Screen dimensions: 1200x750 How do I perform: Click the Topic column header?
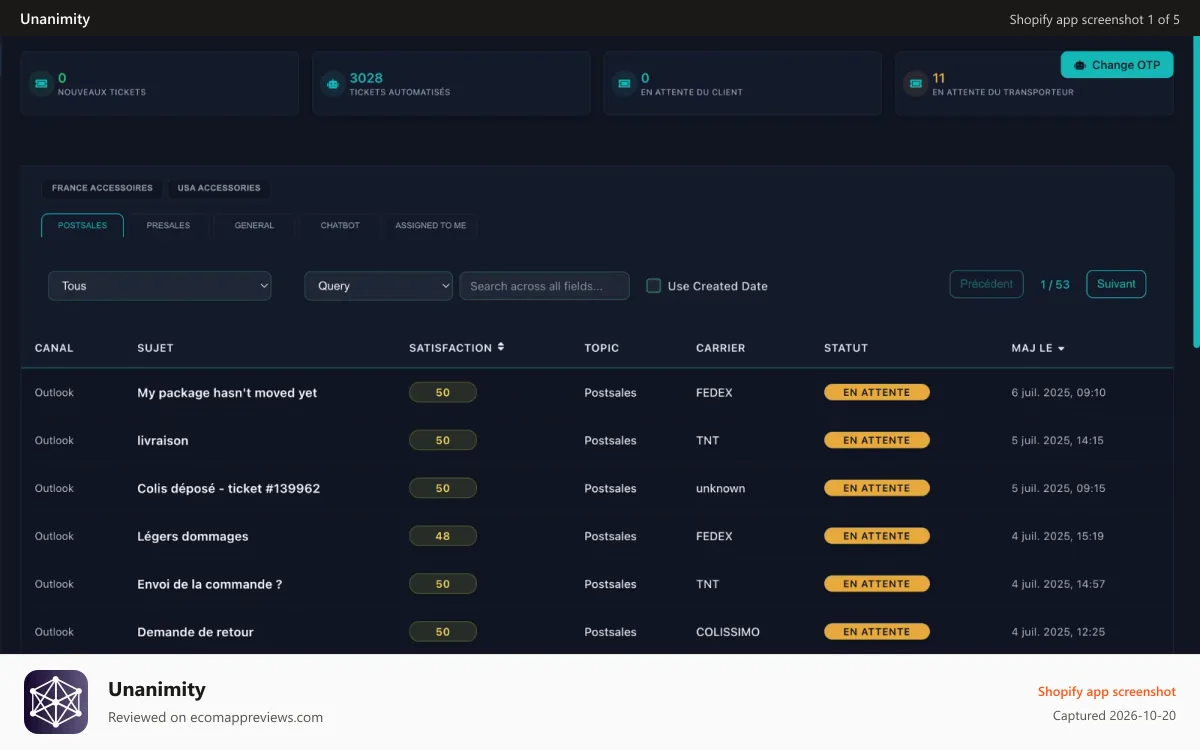tap(602, 348)
